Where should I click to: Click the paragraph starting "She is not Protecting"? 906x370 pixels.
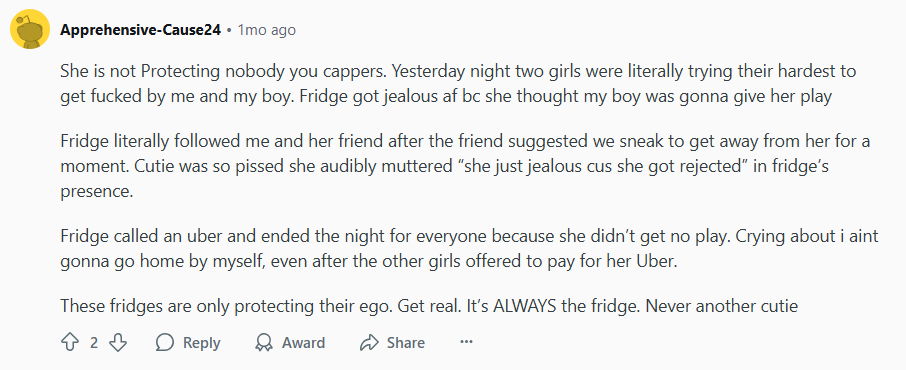[x=458, y=84]
